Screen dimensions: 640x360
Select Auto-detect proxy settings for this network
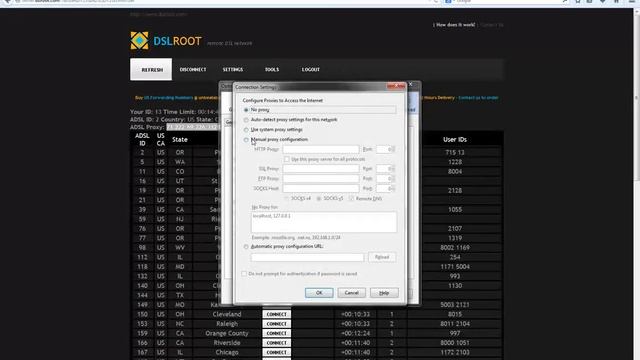coord(246,120)
